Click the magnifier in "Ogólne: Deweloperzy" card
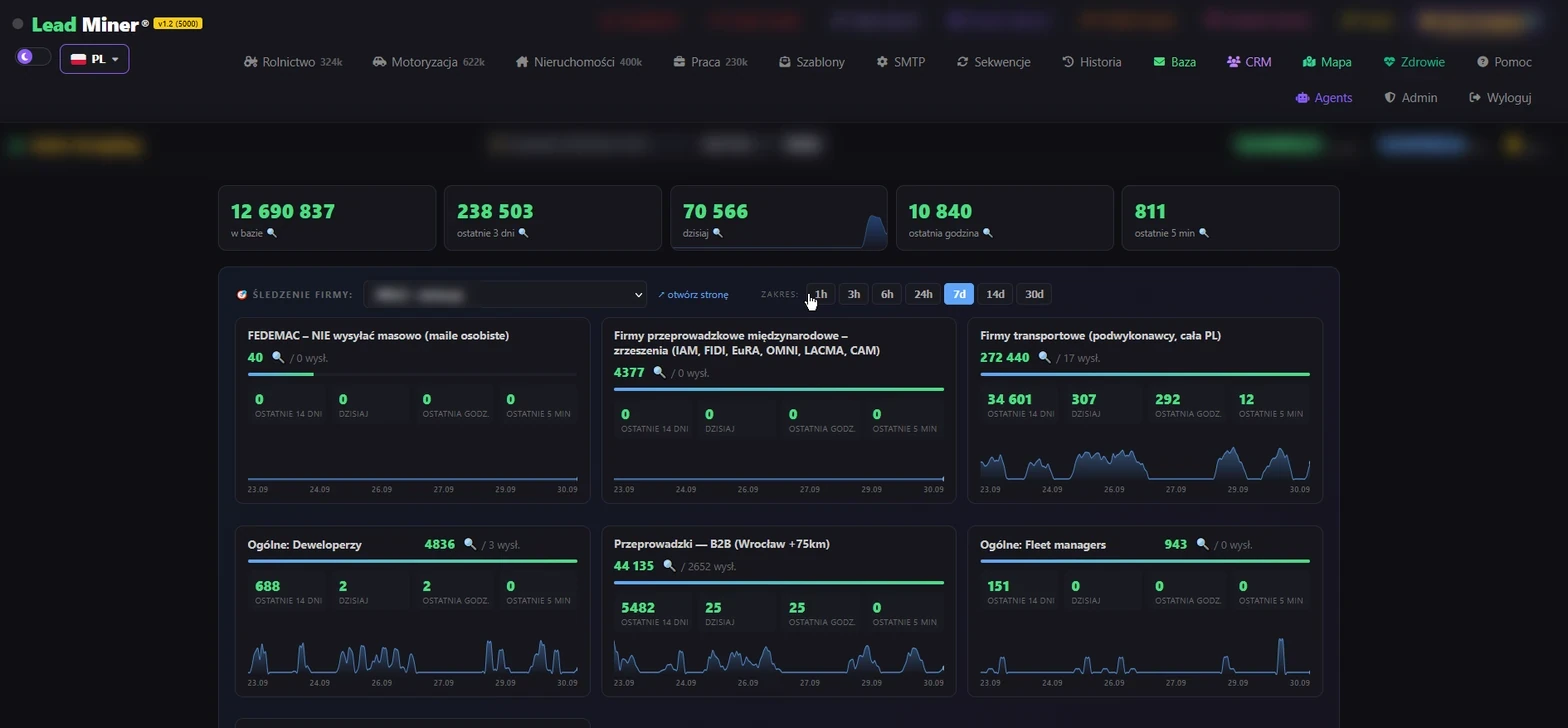The image size is (1568, 728). pos(470,545)
